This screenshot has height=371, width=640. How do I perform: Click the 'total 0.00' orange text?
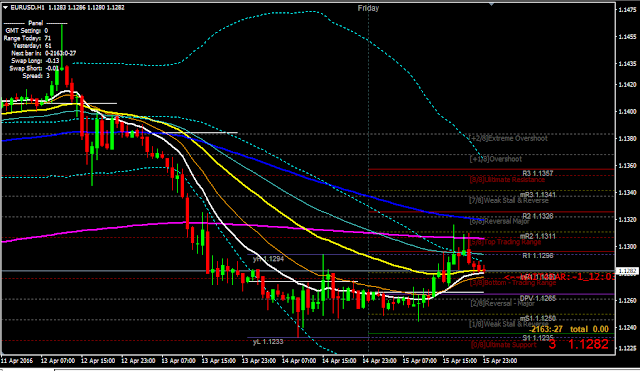point(589,329)
